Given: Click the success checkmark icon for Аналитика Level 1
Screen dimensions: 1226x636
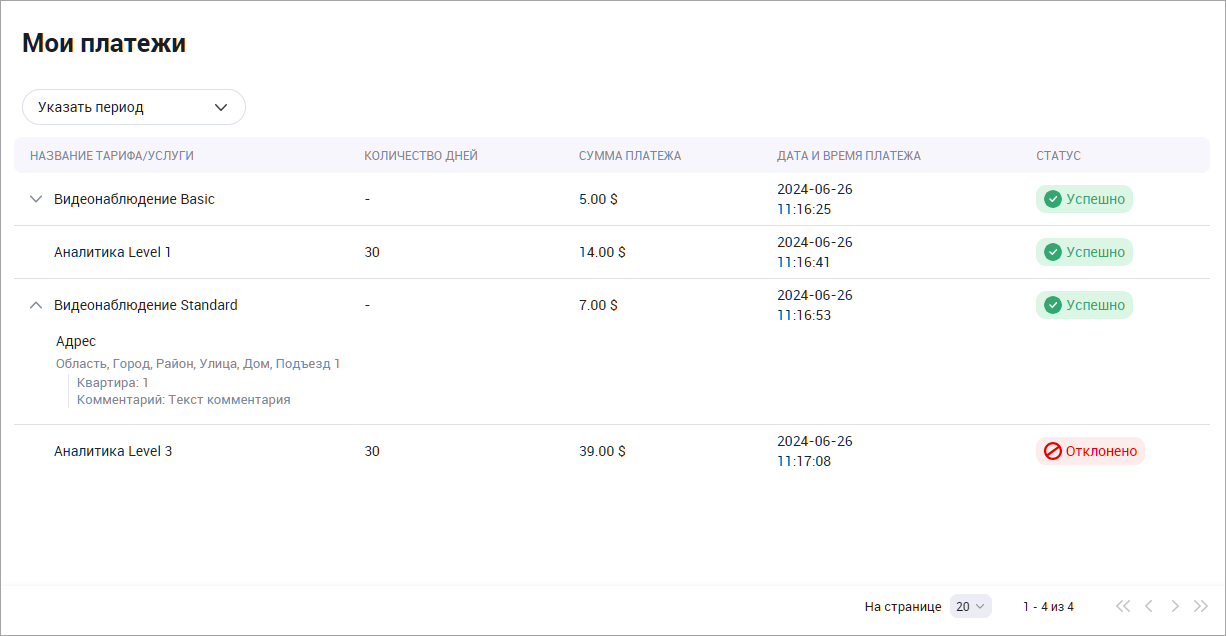Looking at the screenshot, I should pos(1052,252).
